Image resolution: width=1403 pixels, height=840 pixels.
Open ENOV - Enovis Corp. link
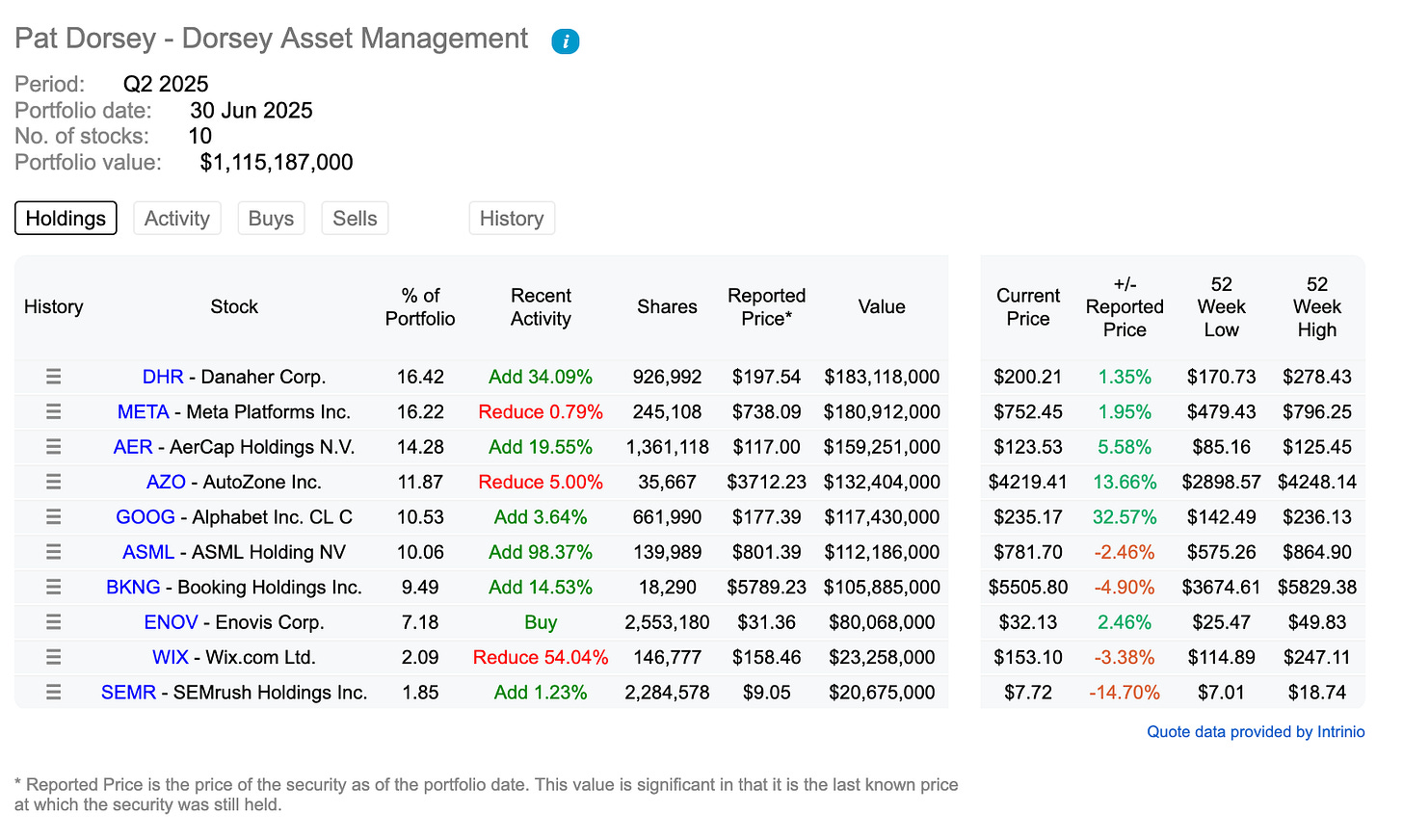click(x=234, y=622)
